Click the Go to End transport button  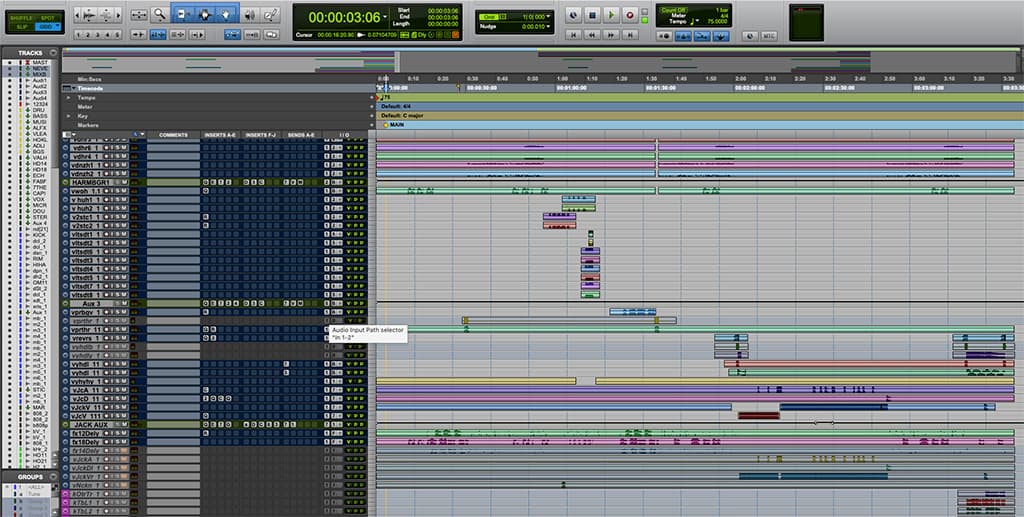tap(630, 35)
